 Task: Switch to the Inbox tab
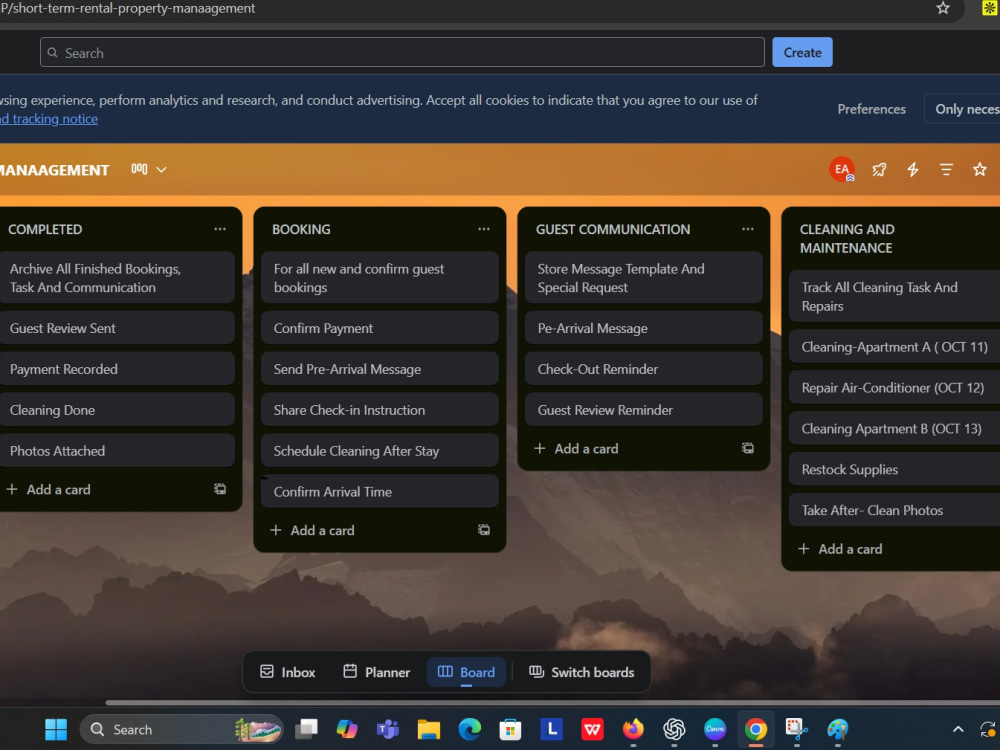[x=288, y=672]
